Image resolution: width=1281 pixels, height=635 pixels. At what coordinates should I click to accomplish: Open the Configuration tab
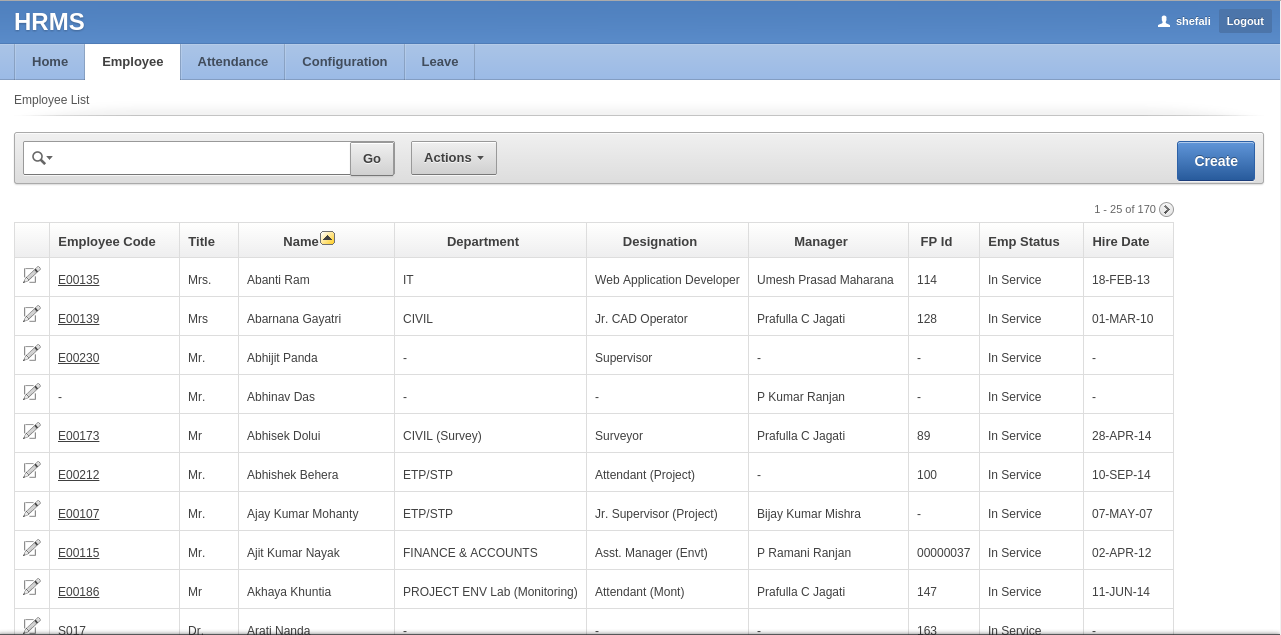344,62
